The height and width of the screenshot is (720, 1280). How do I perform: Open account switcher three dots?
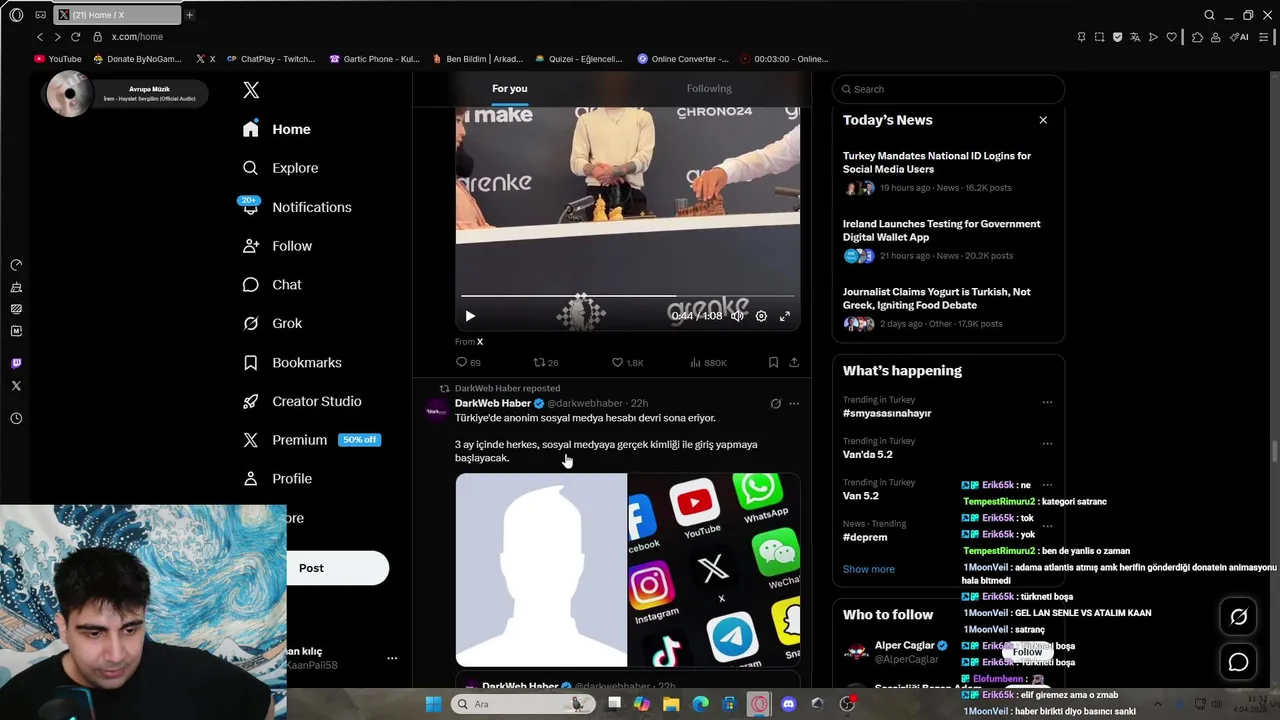(392, 658)
